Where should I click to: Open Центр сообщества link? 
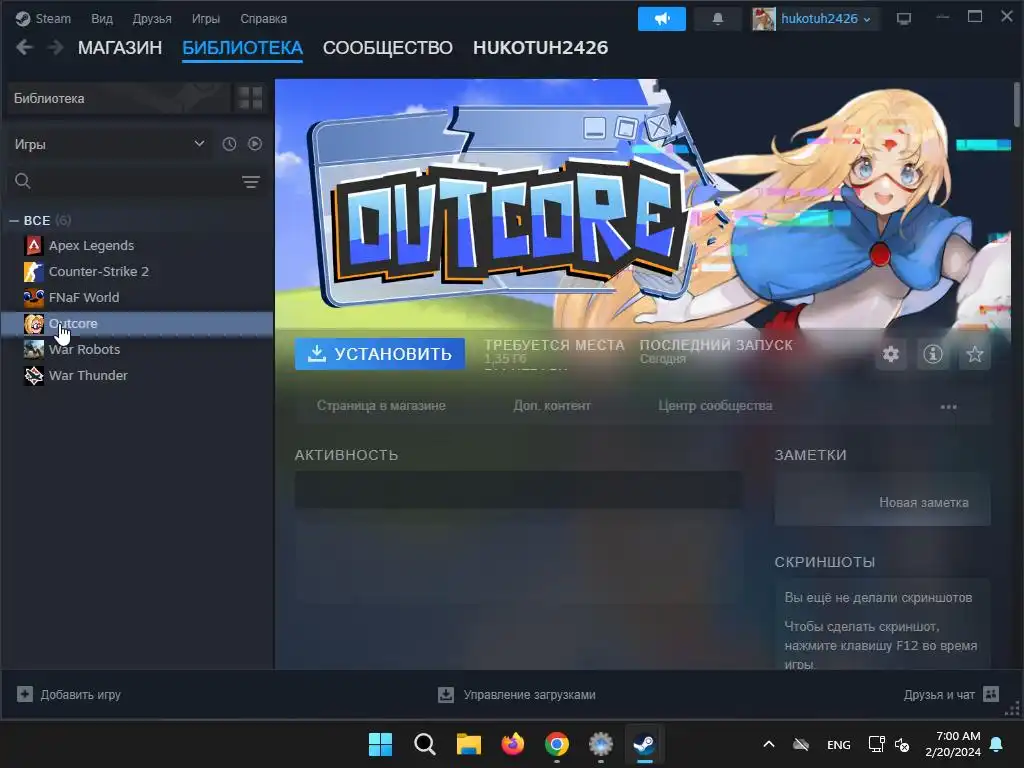(x=715, y=406)
